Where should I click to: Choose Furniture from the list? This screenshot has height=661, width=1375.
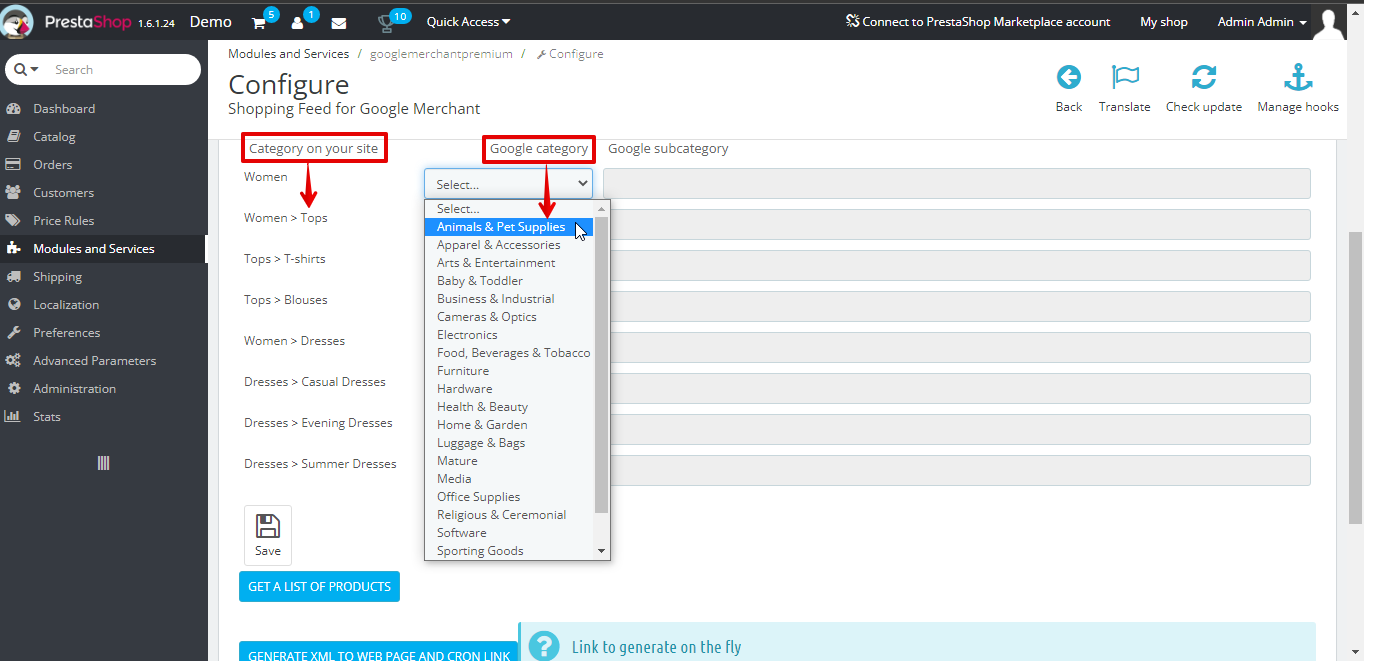pyautogui.click(x=509, y=371)
